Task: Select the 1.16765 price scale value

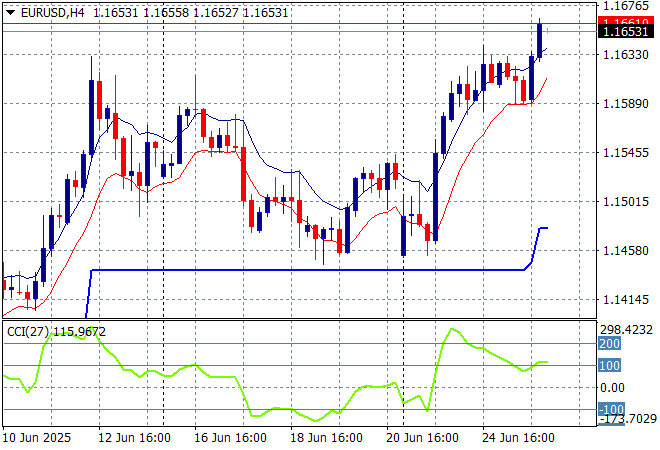Action: 626,6
